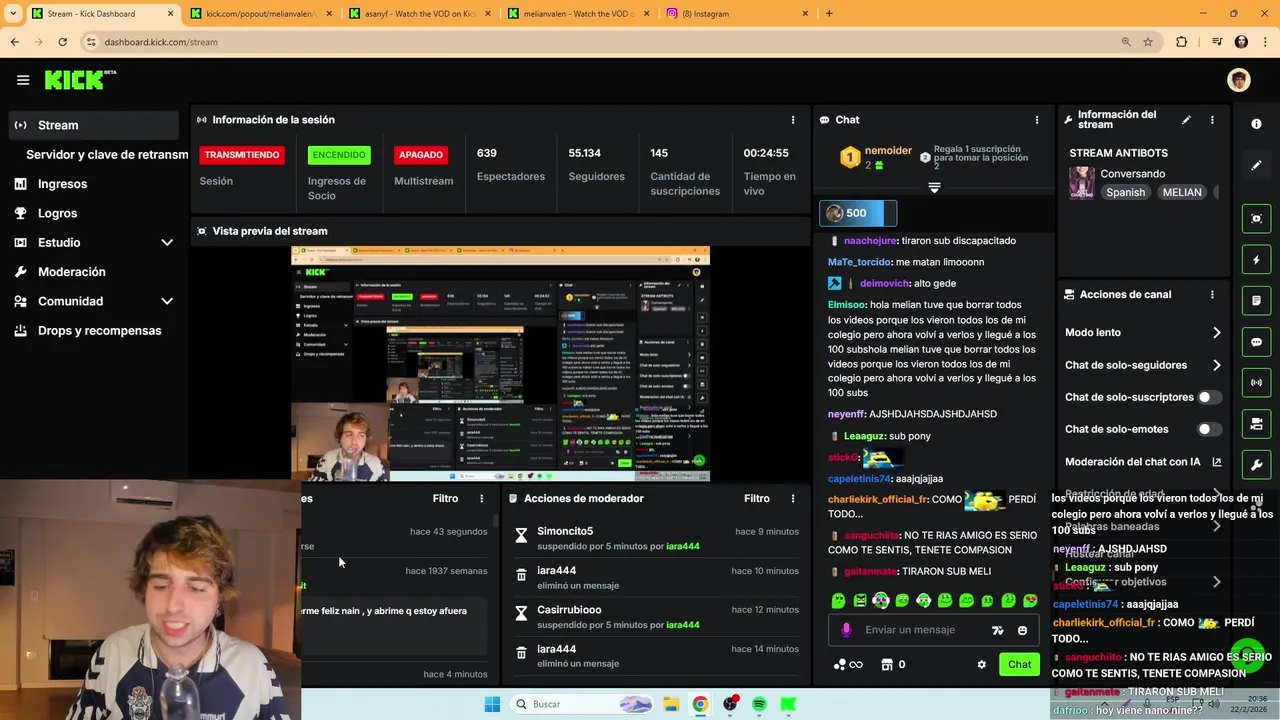Open a new browser tab
Image resolution: width=1280 pixels, height=720 pixels.
point(829,14)
